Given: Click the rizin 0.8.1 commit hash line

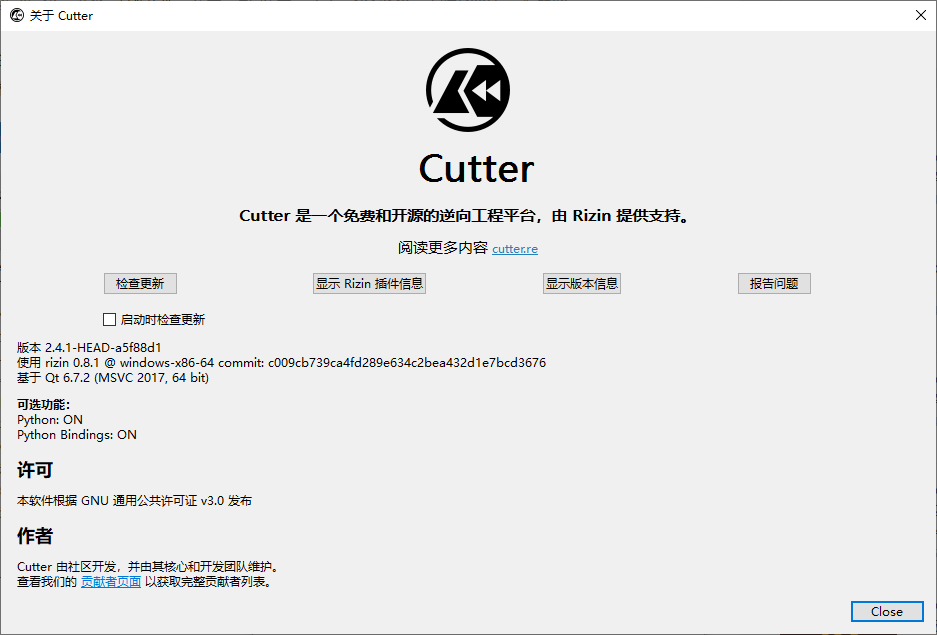Looking at the screenshot, I should 281,363.
